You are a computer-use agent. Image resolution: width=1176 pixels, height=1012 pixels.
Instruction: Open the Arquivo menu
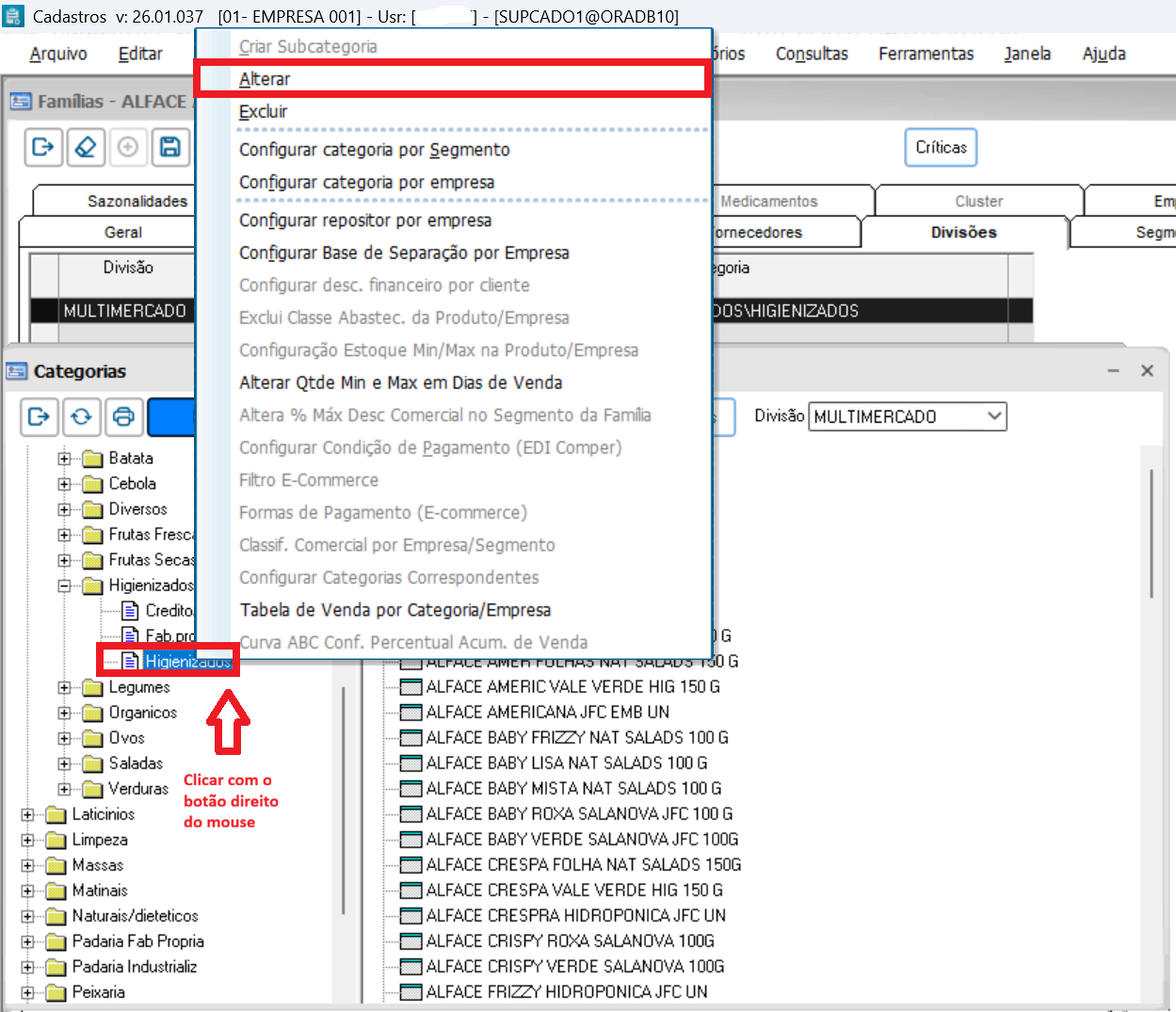[58, 54]
